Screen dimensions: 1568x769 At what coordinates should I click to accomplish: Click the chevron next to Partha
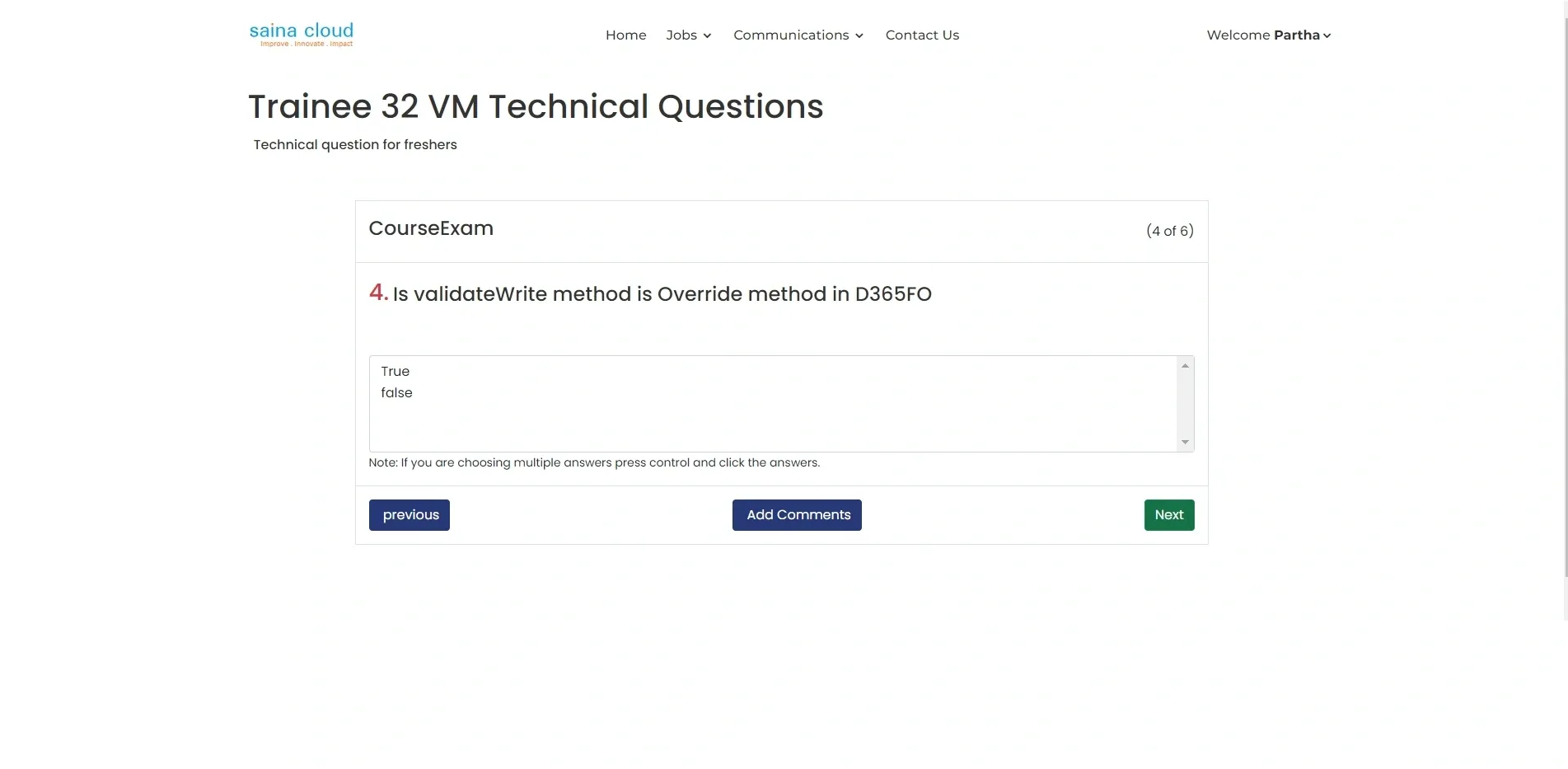[1327, 35]
